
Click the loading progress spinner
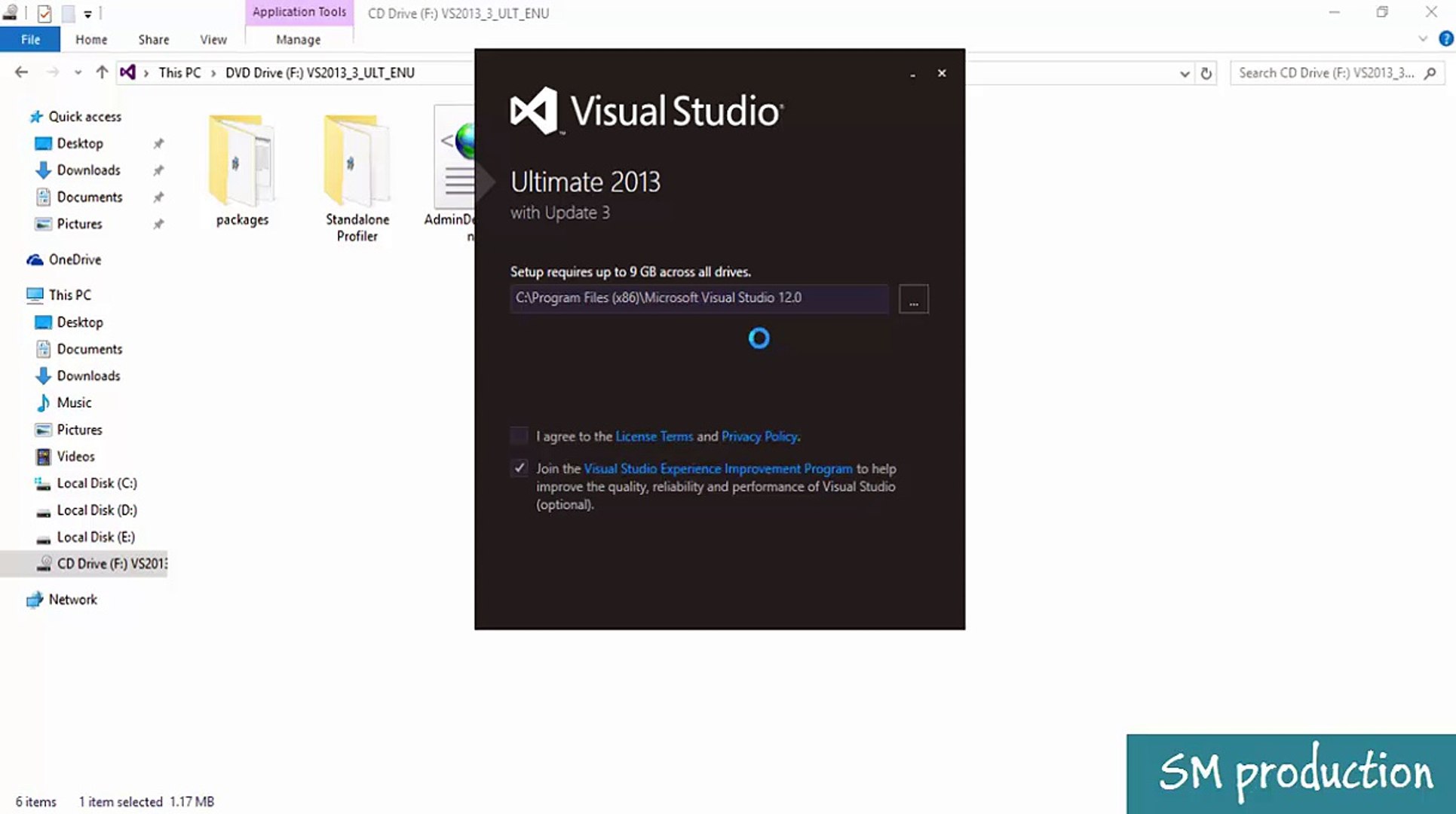759,338
